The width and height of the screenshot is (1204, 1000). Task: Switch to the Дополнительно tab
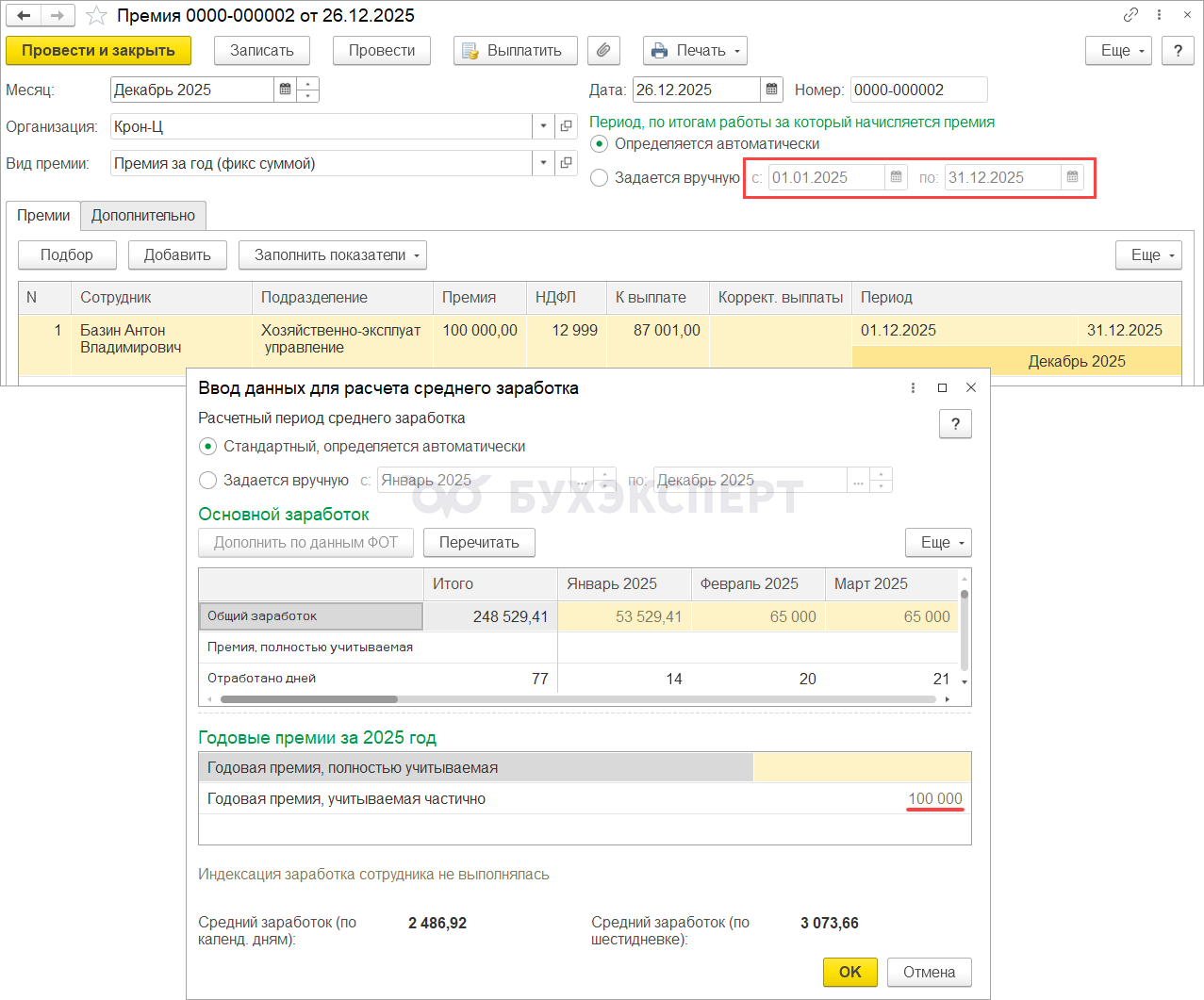143,216
